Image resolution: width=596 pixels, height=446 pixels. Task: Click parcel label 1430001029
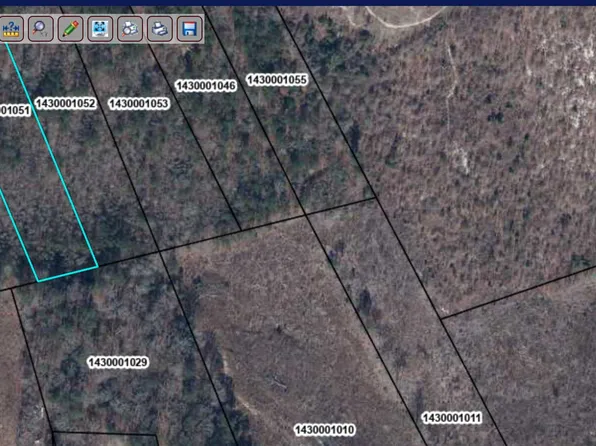[118, 362]
